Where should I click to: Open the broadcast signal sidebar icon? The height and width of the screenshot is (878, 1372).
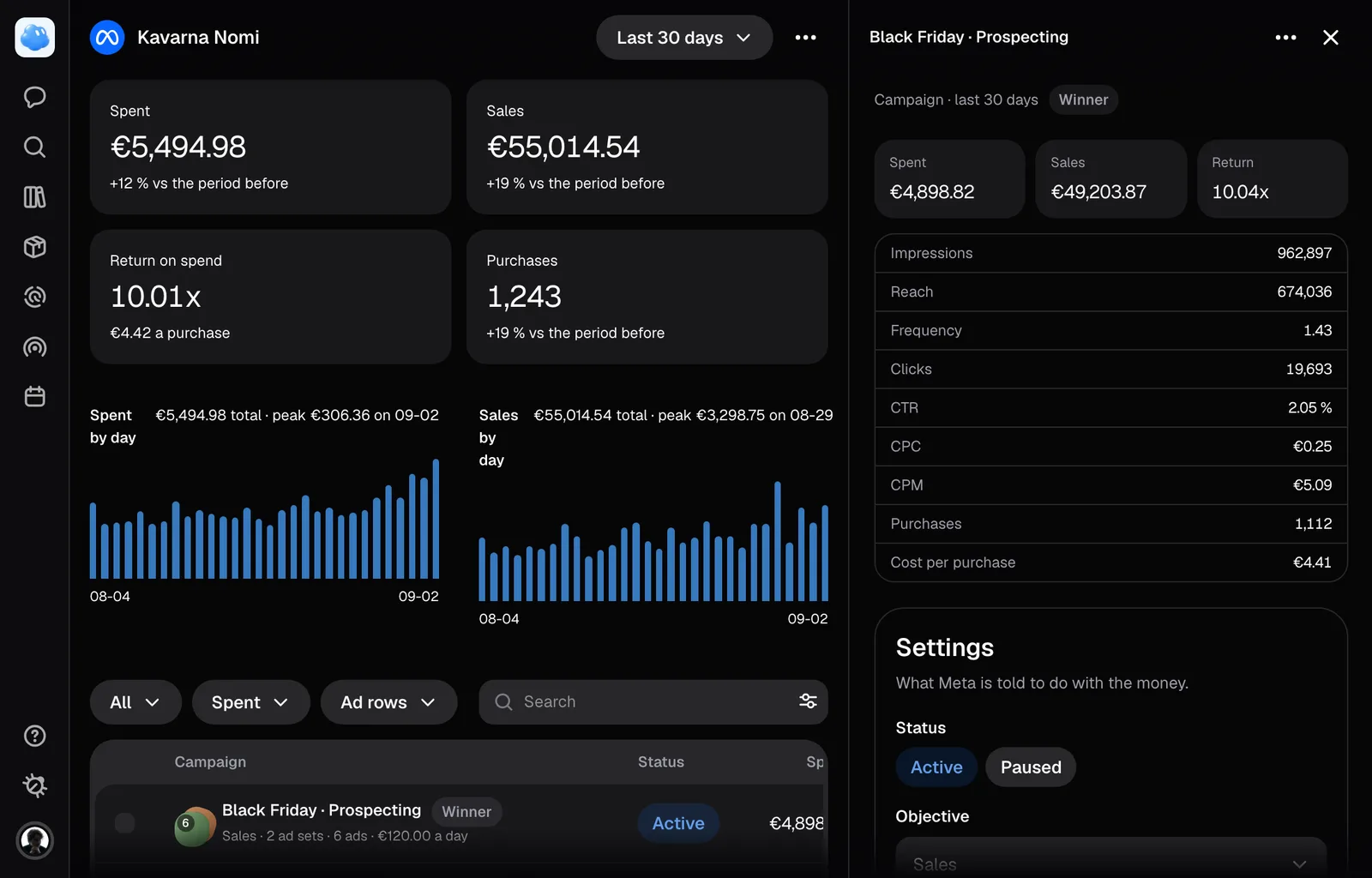click(x=34, y=347)
